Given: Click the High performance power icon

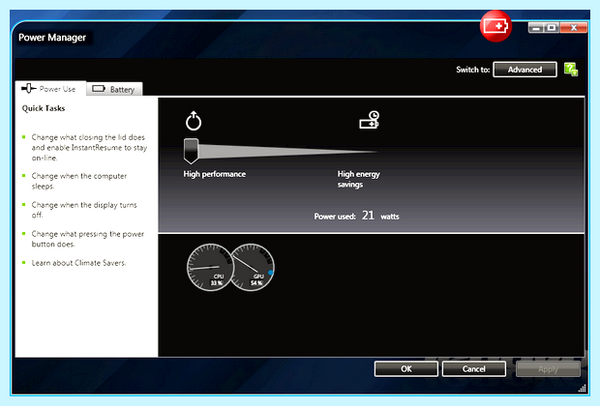Looking at the screenshot, I should coord(193,121).
